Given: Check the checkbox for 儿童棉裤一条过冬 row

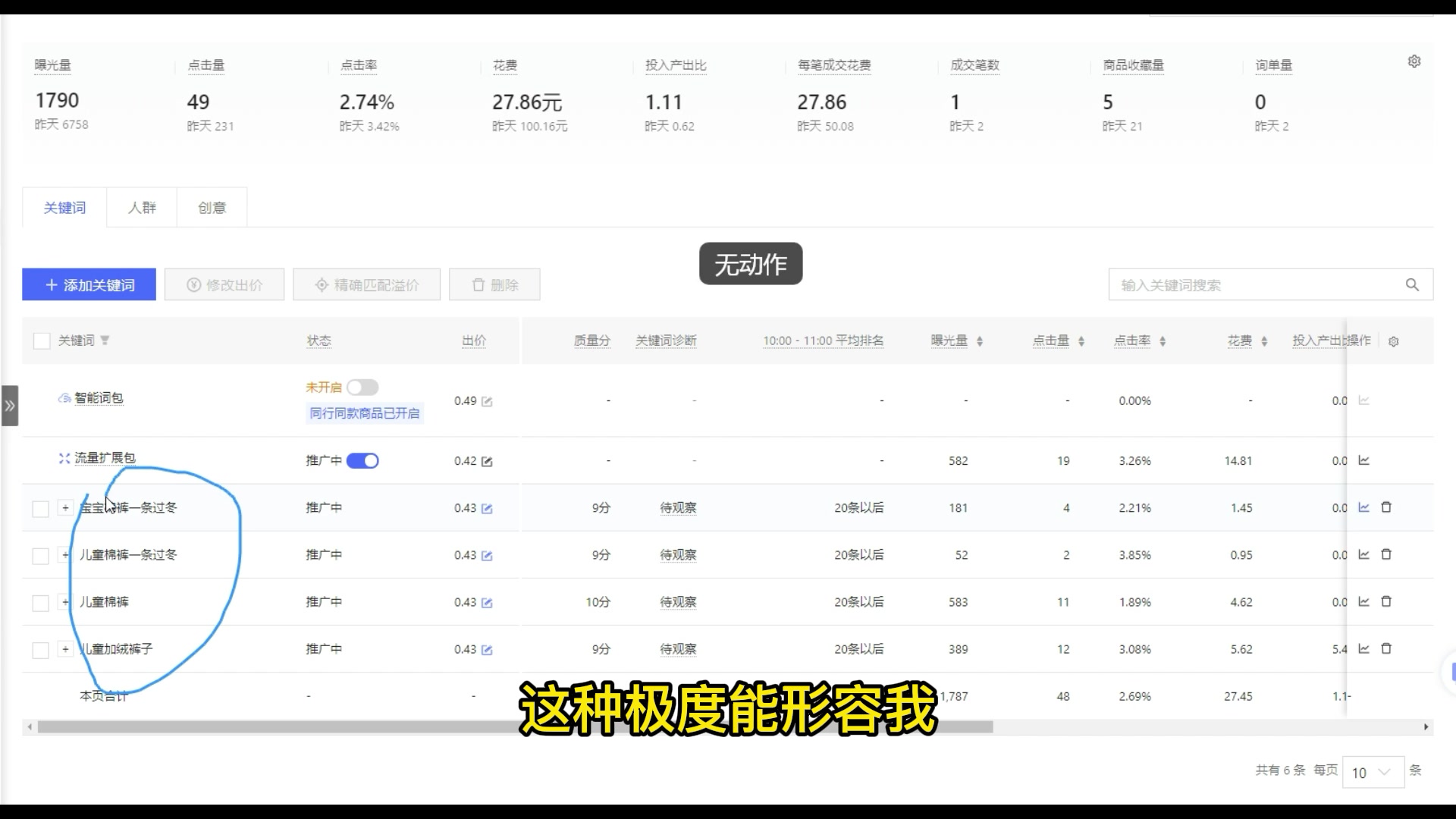Looking at the screenshot, I should pos(40,555).
